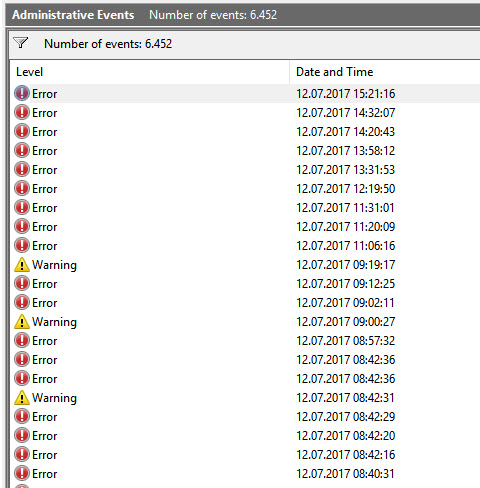Viewport: 480px width, 488px height.
Task: Click warning icon for 09:00:27 event
Action: [22, 322]
